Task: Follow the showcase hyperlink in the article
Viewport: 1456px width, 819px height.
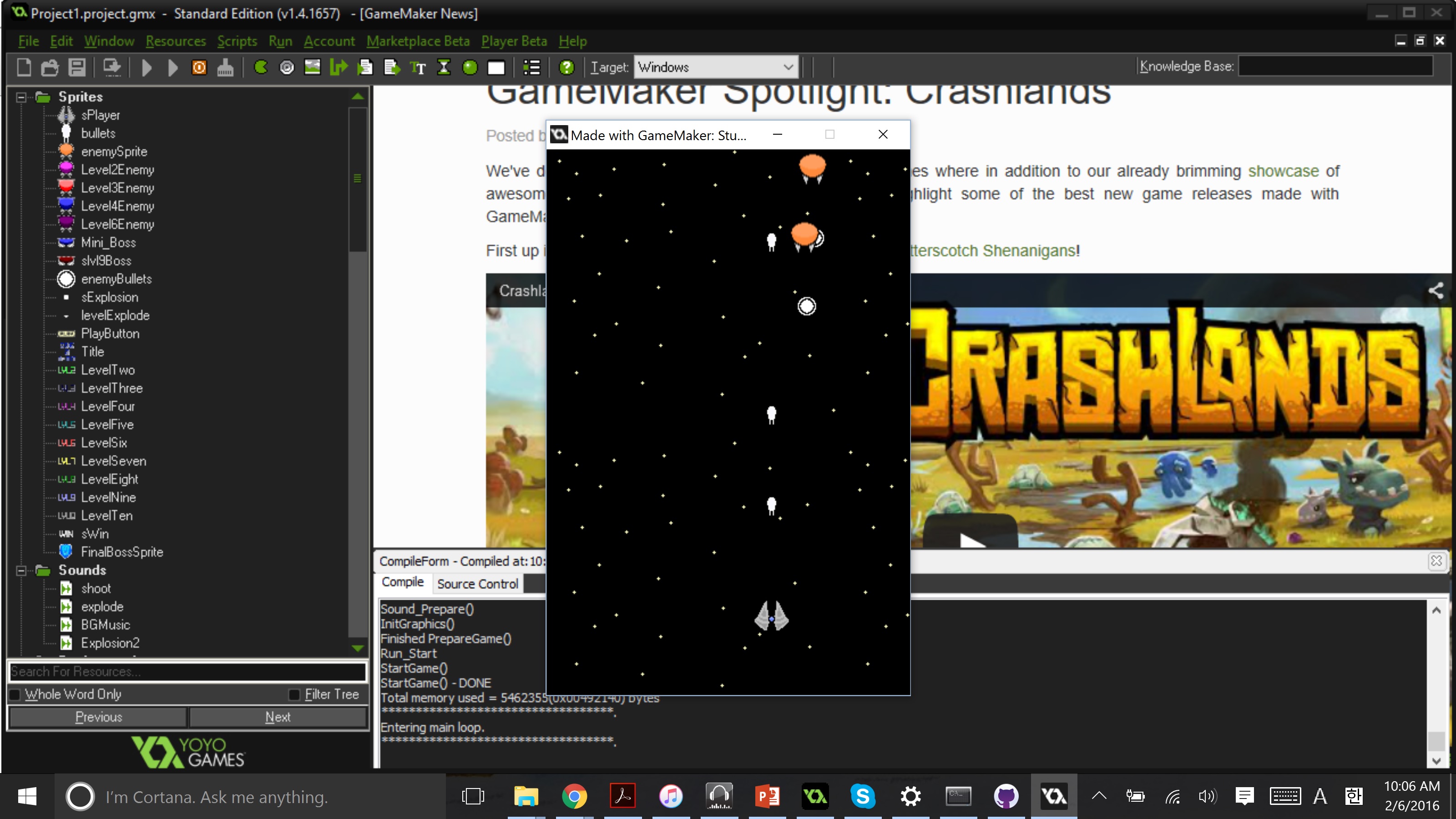Action: [x=1283, y=171]
